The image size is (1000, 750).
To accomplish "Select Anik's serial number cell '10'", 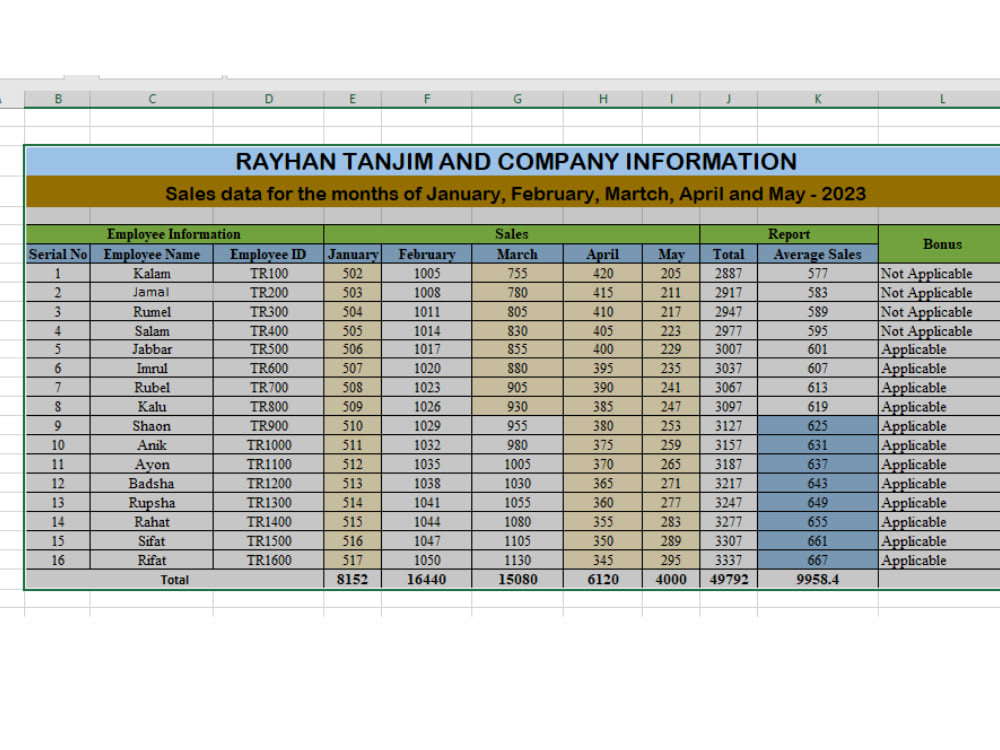I will [57, 445].
